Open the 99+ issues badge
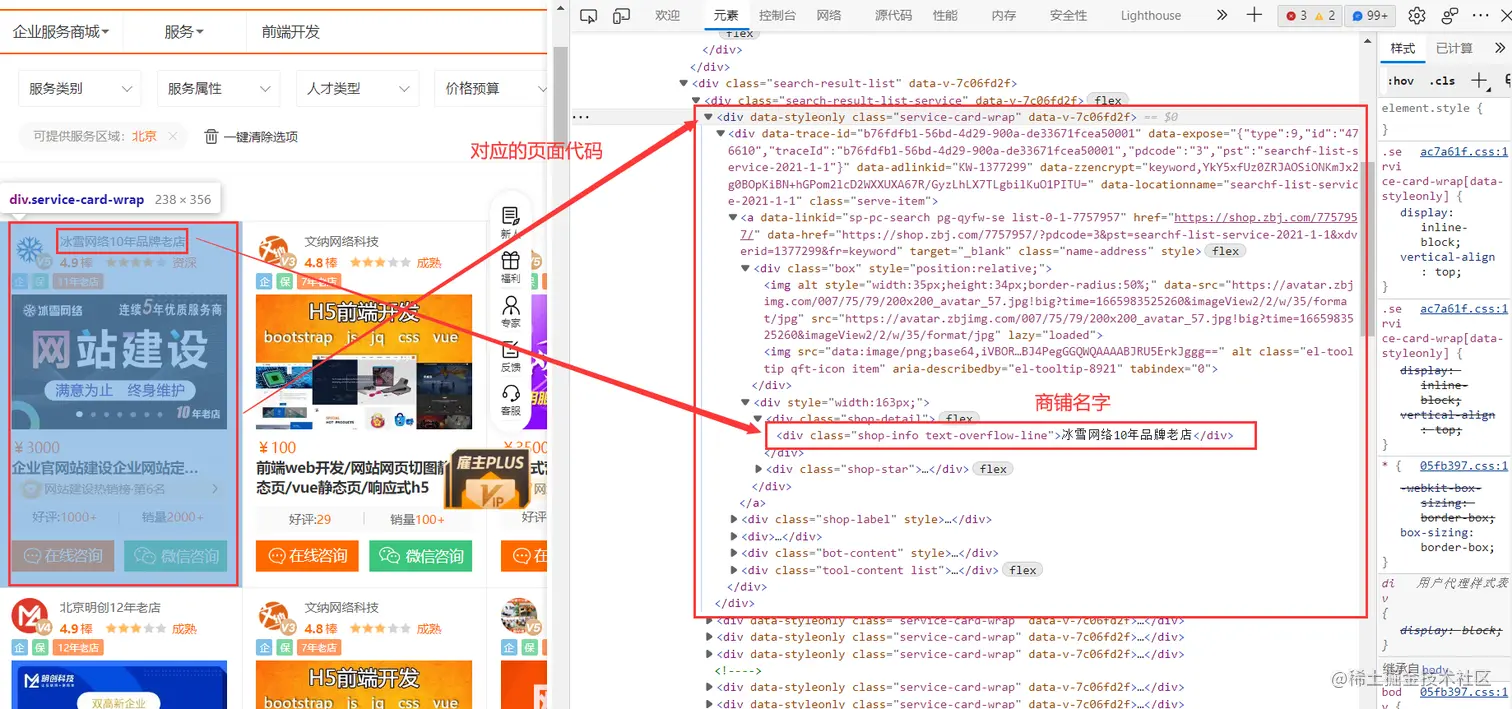Viewport: 1512px width, 709px height. [1370, 15]
